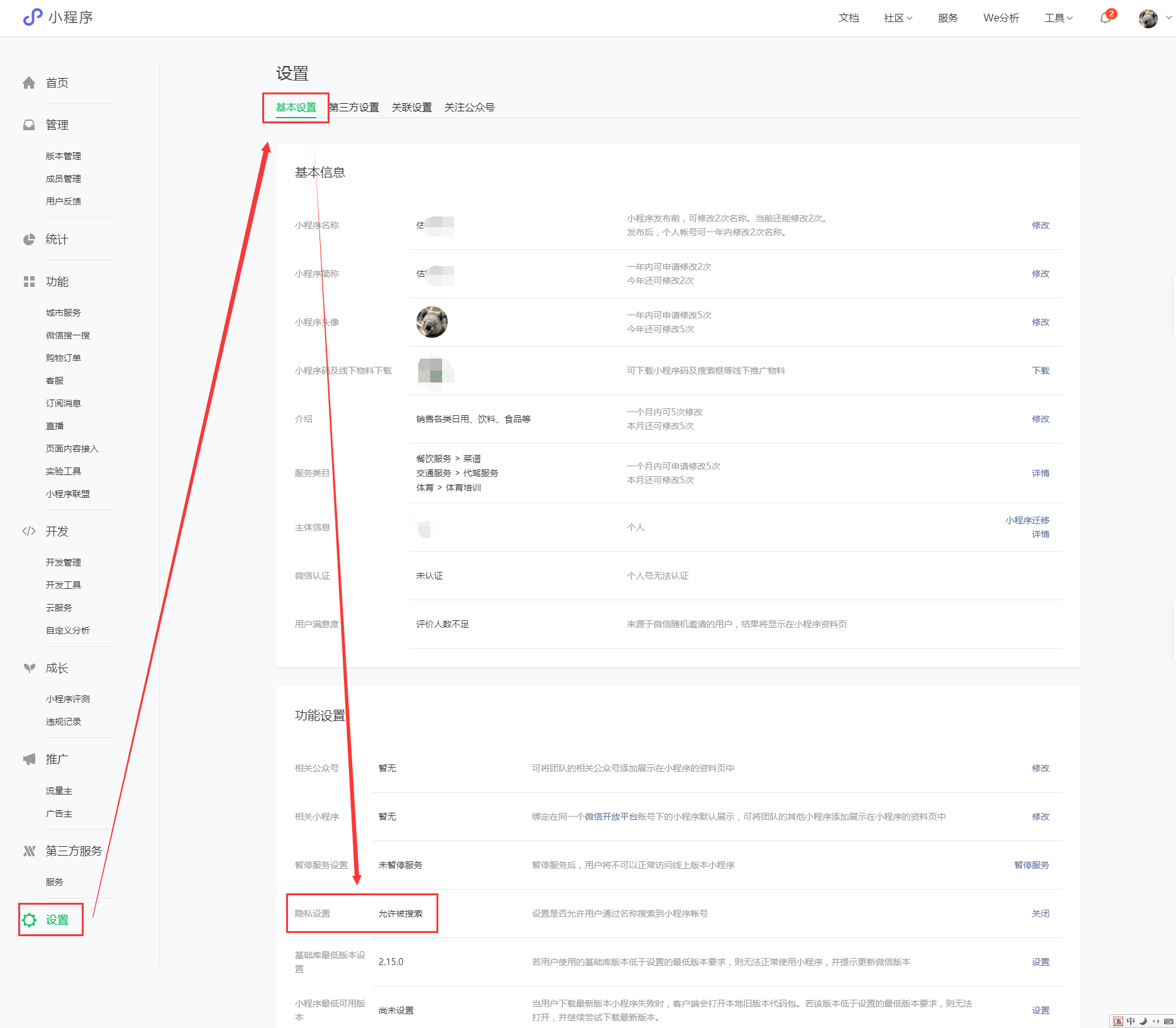Click the grid icon beside 功能
The height and width of the screenshot is (1028, 1176).
[29, 282]
